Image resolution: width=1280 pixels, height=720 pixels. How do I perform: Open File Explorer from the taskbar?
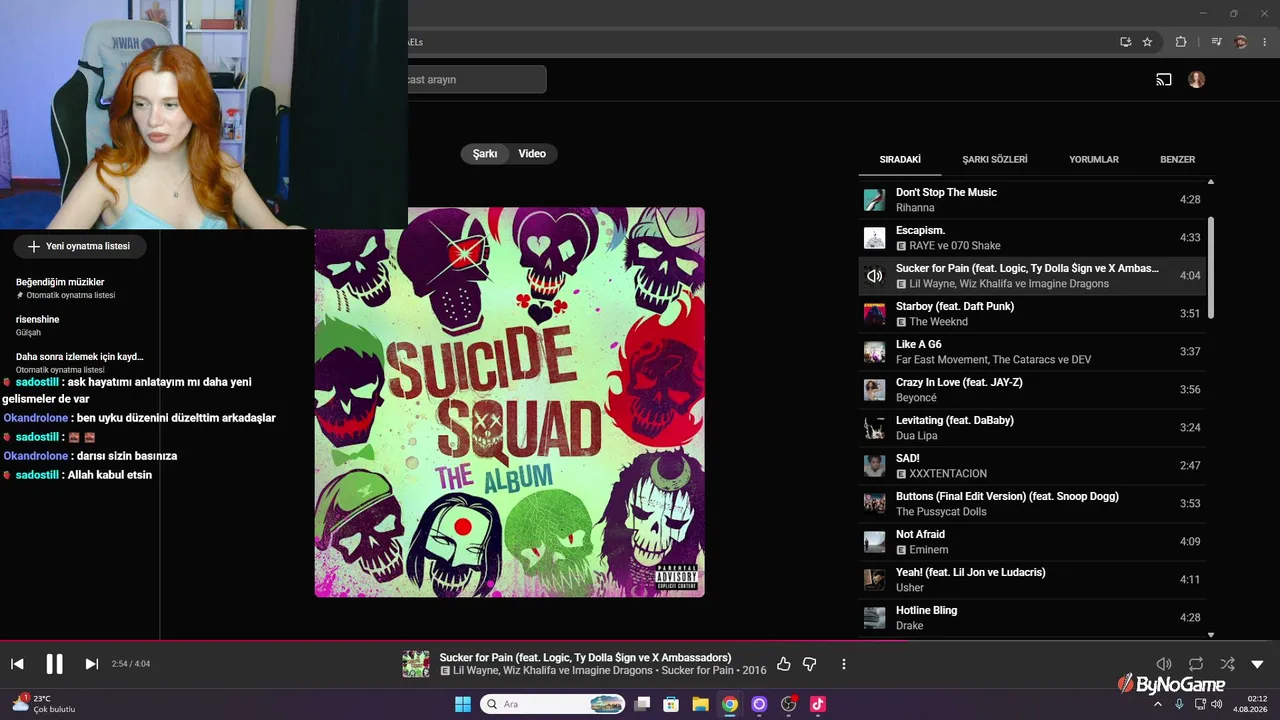[x=700, y=704]
